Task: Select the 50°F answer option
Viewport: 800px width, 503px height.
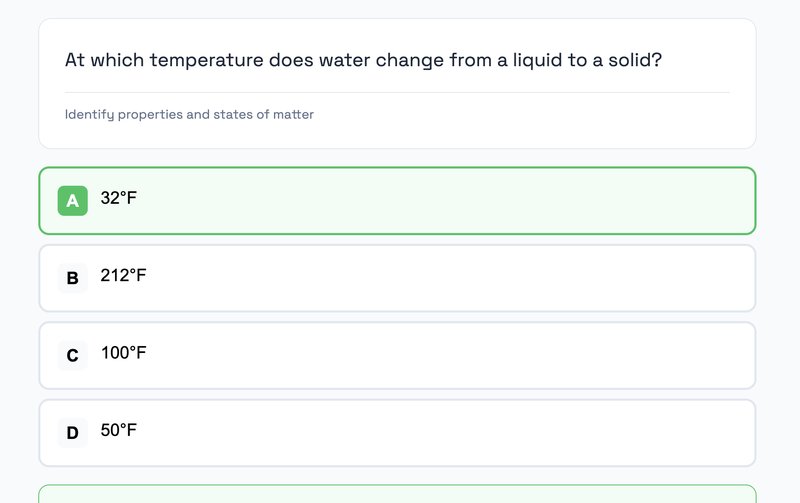Action: (x=397, y=433)
